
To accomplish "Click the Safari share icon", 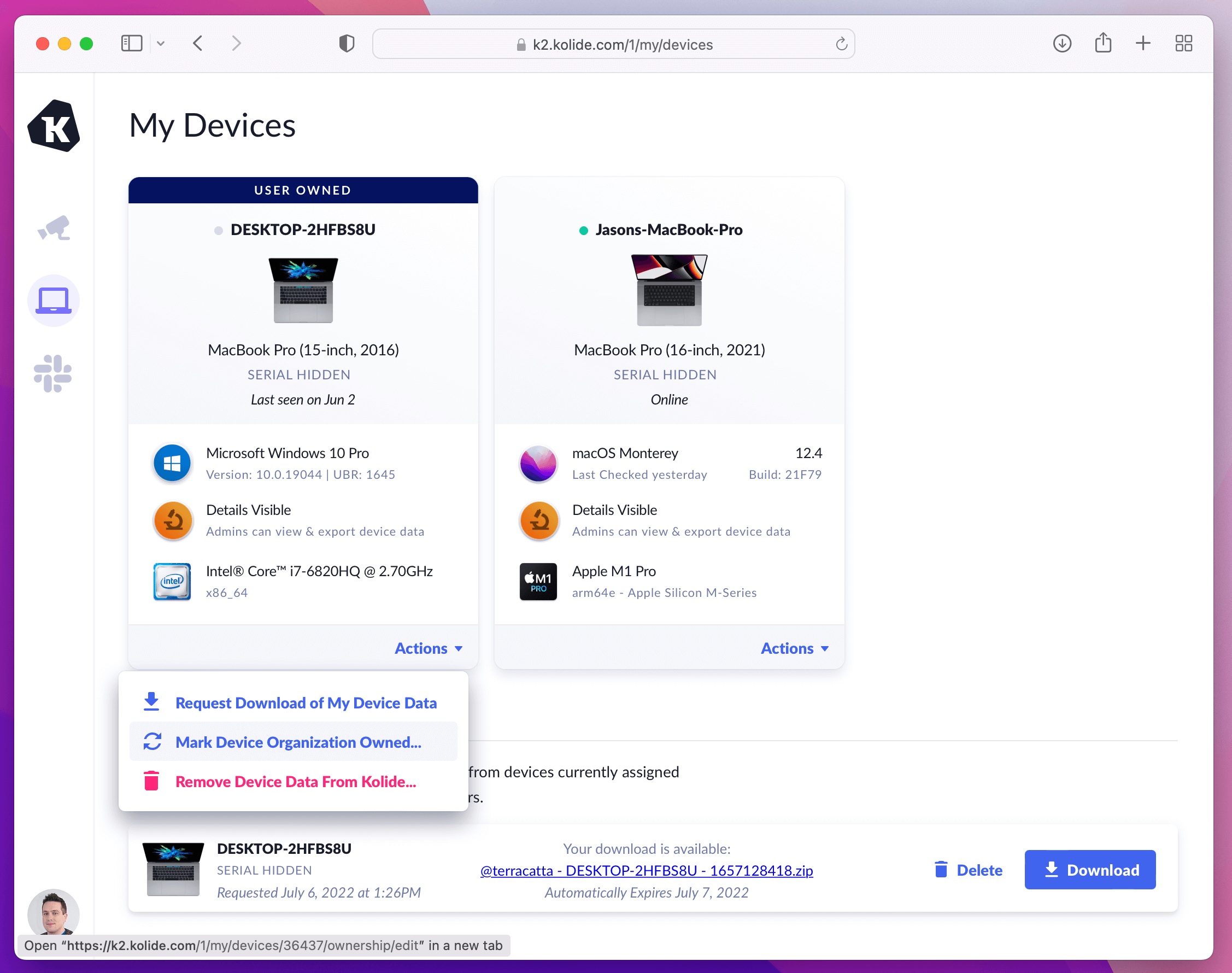I will (1102, 44).
